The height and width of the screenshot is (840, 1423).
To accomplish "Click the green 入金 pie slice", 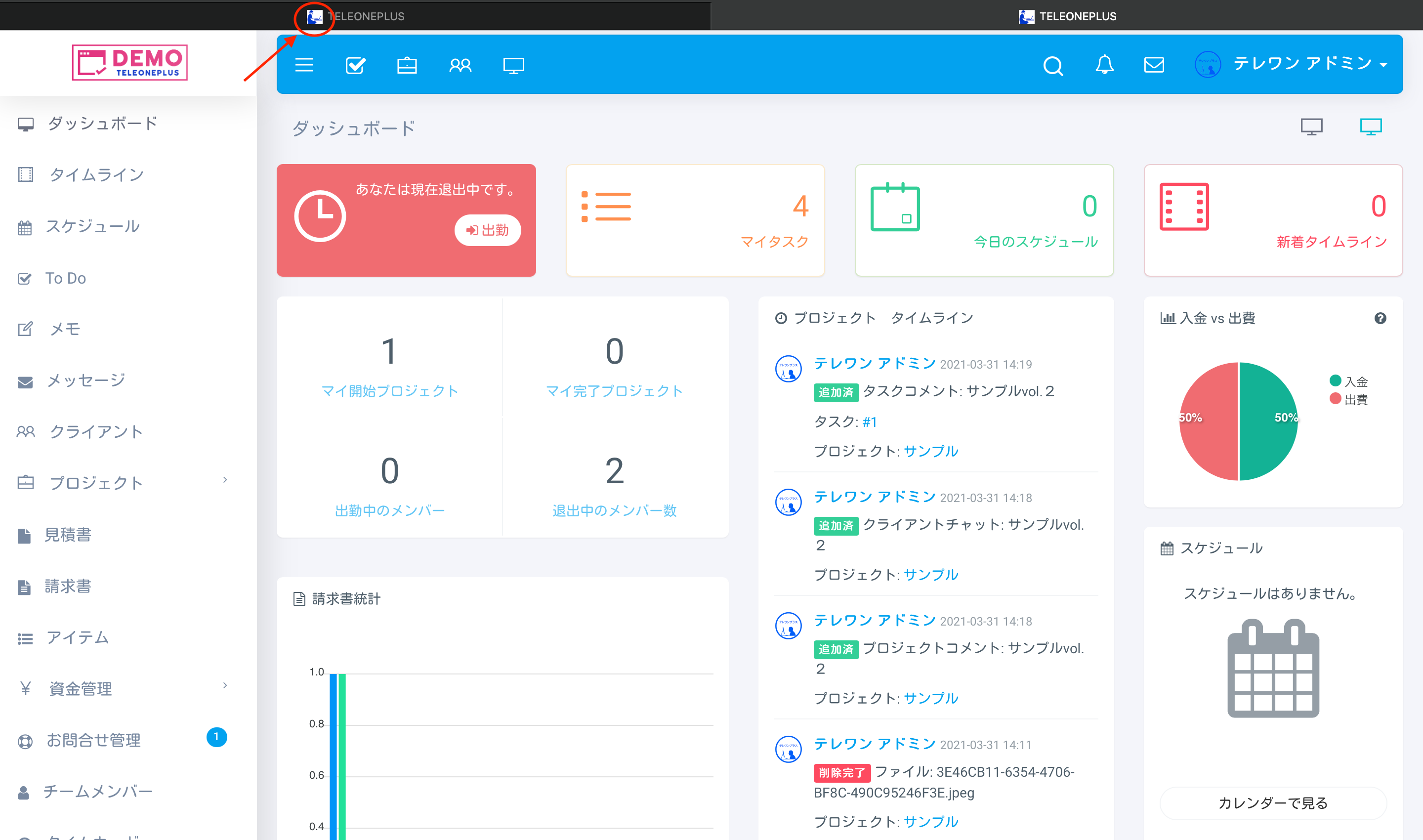I will (x=1268, y=421).
